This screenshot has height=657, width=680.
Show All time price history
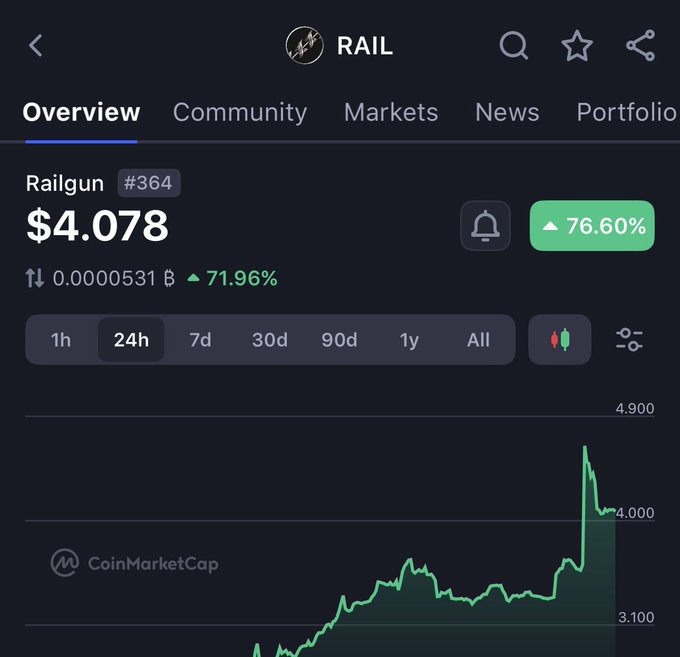(x=478, y=340)
